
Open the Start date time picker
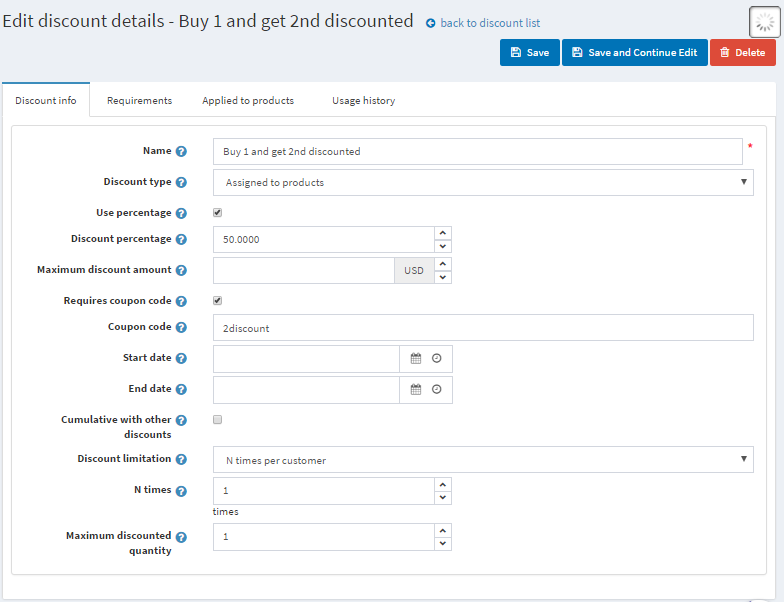click(x=437, y=358)
